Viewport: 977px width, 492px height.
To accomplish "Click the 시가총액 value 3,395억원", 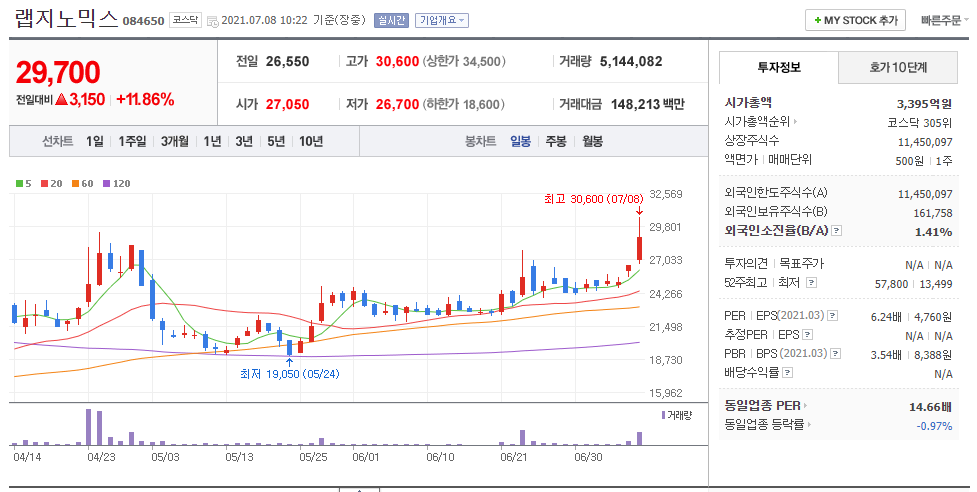I will click(x=925, y=103).
